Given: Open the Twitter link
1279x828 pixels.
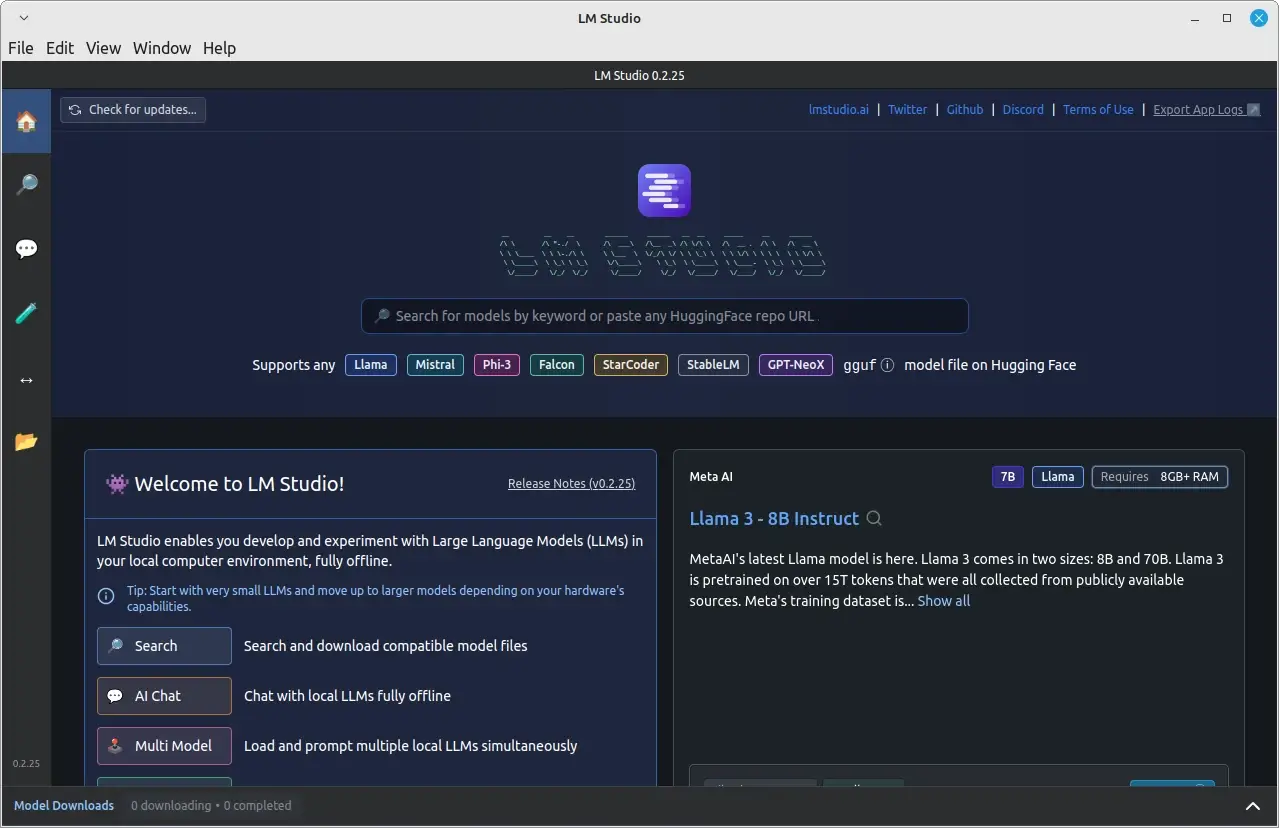Looking at the screenshot, I should [x=908, y=110].
